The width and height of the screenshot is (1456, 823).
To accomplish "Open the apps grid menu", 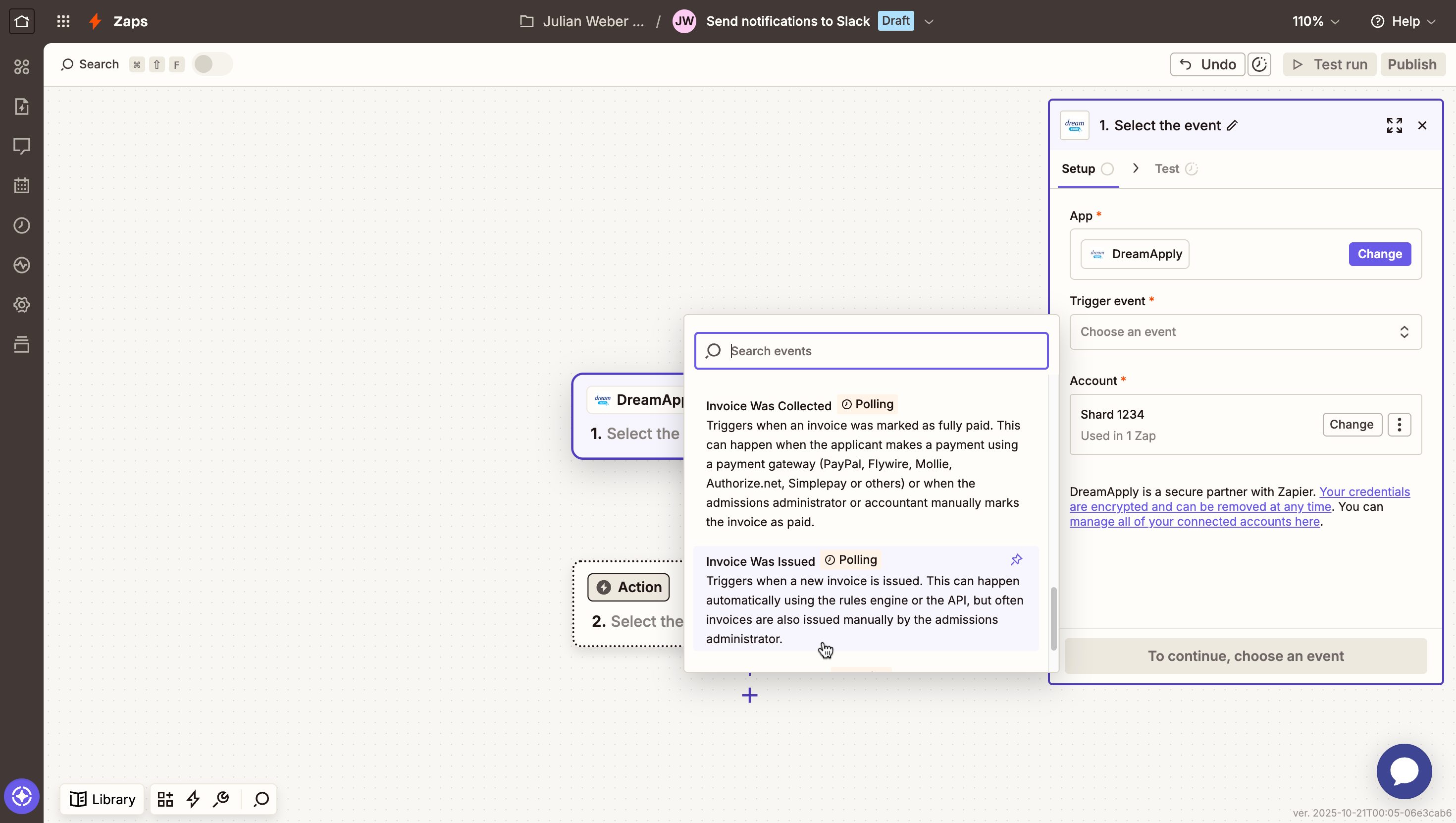I will (63, 21).
